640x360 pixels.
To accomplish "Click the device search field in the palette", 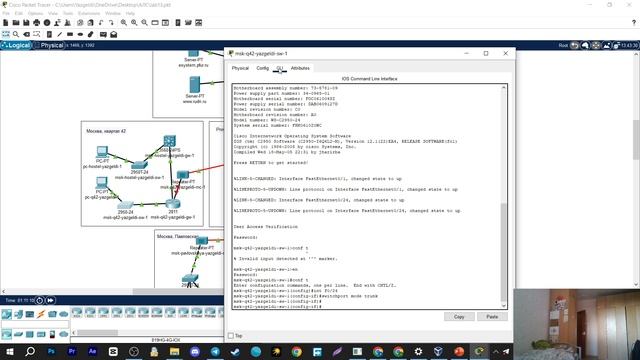I will click(x=35, y=324).
